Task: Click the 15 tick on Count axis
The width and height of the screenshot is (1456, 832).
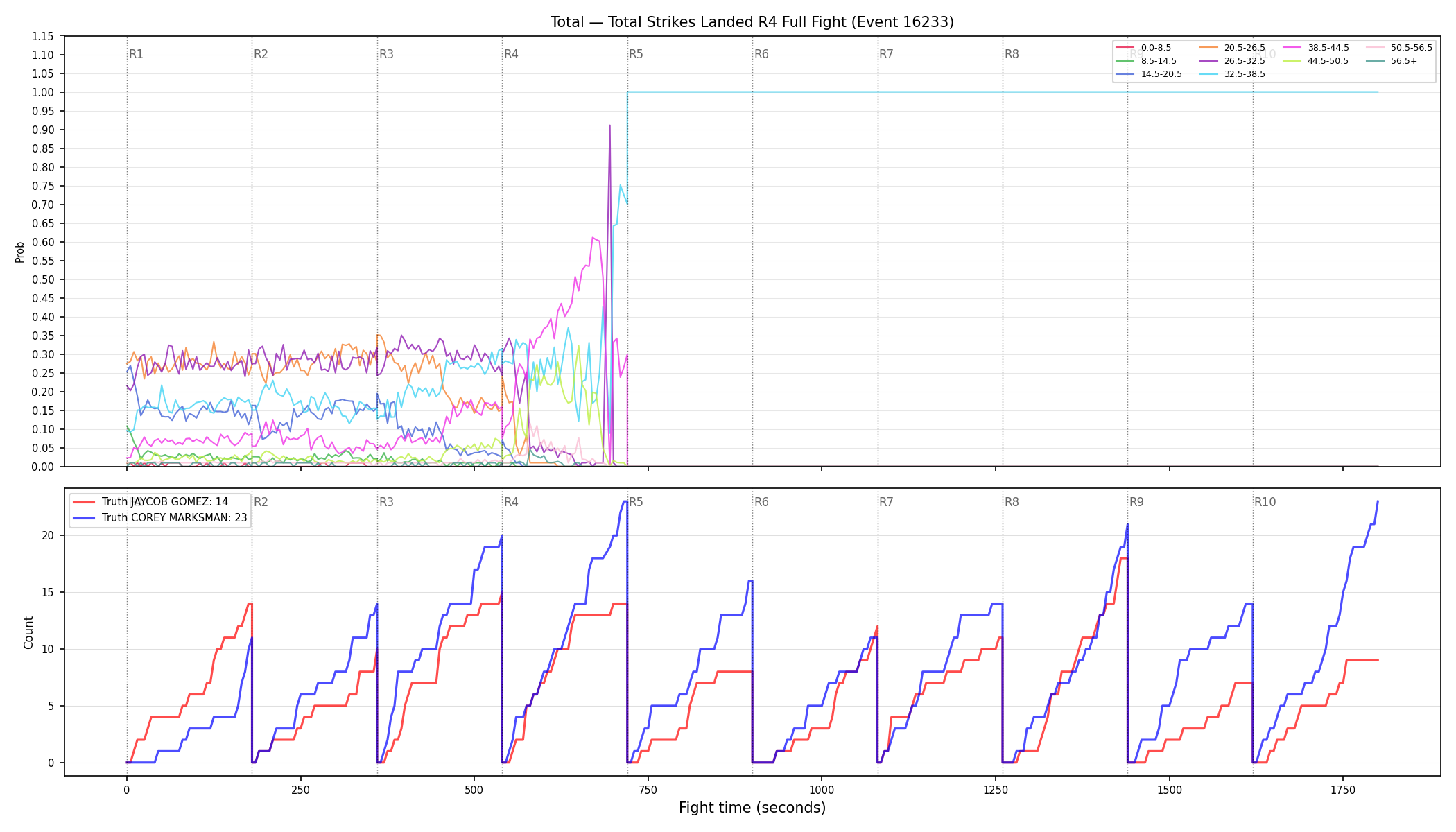Action: [x=48, y=593]
